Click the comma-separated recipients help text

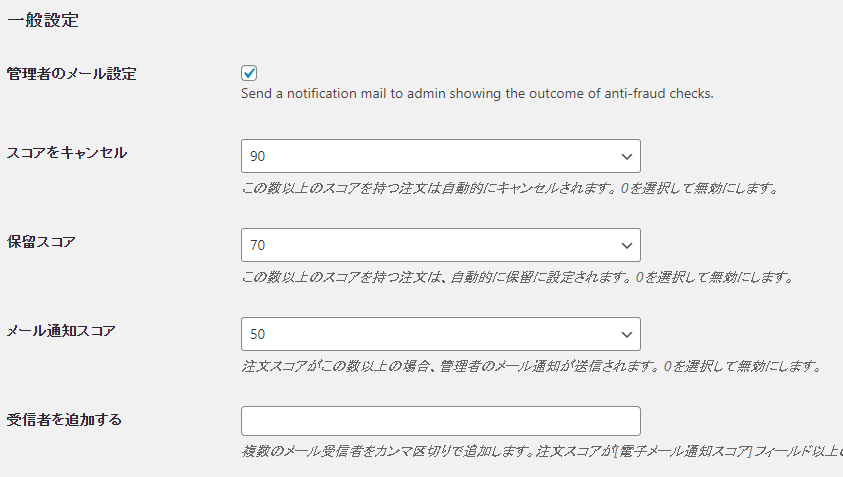click(542, 451)
